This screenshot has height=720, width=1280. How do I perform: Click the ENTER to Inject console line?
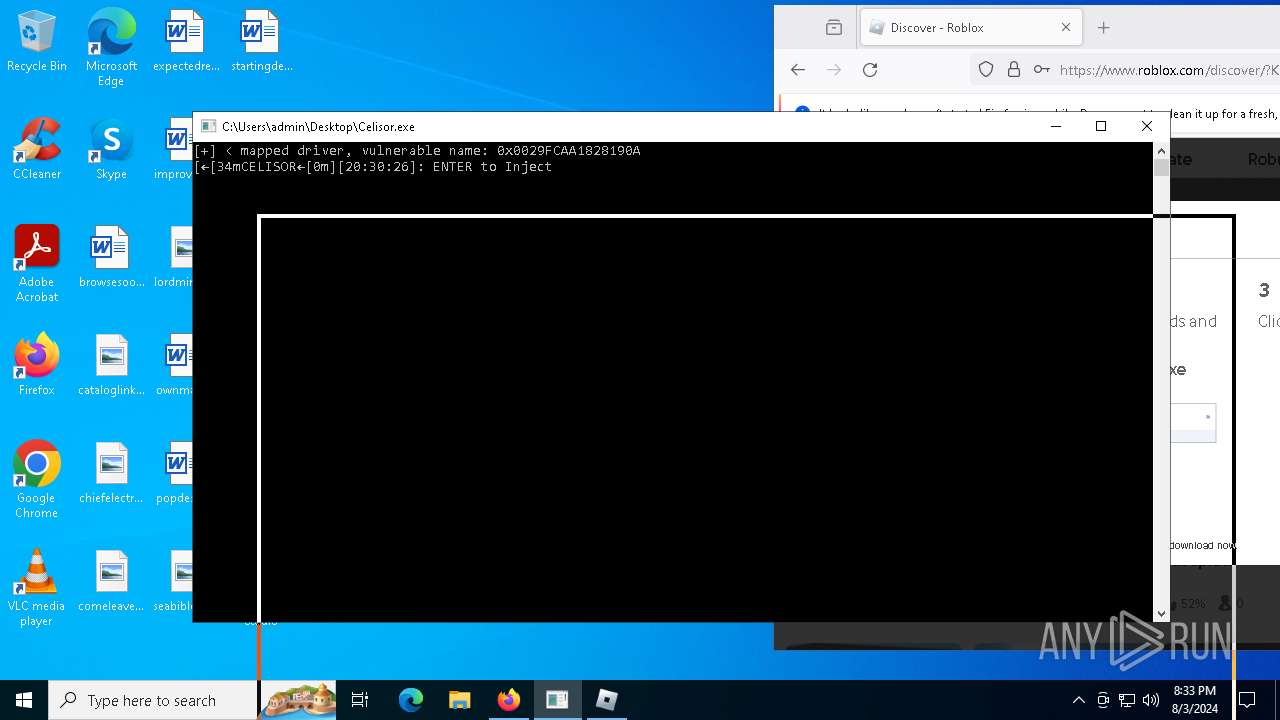(373, 167)
